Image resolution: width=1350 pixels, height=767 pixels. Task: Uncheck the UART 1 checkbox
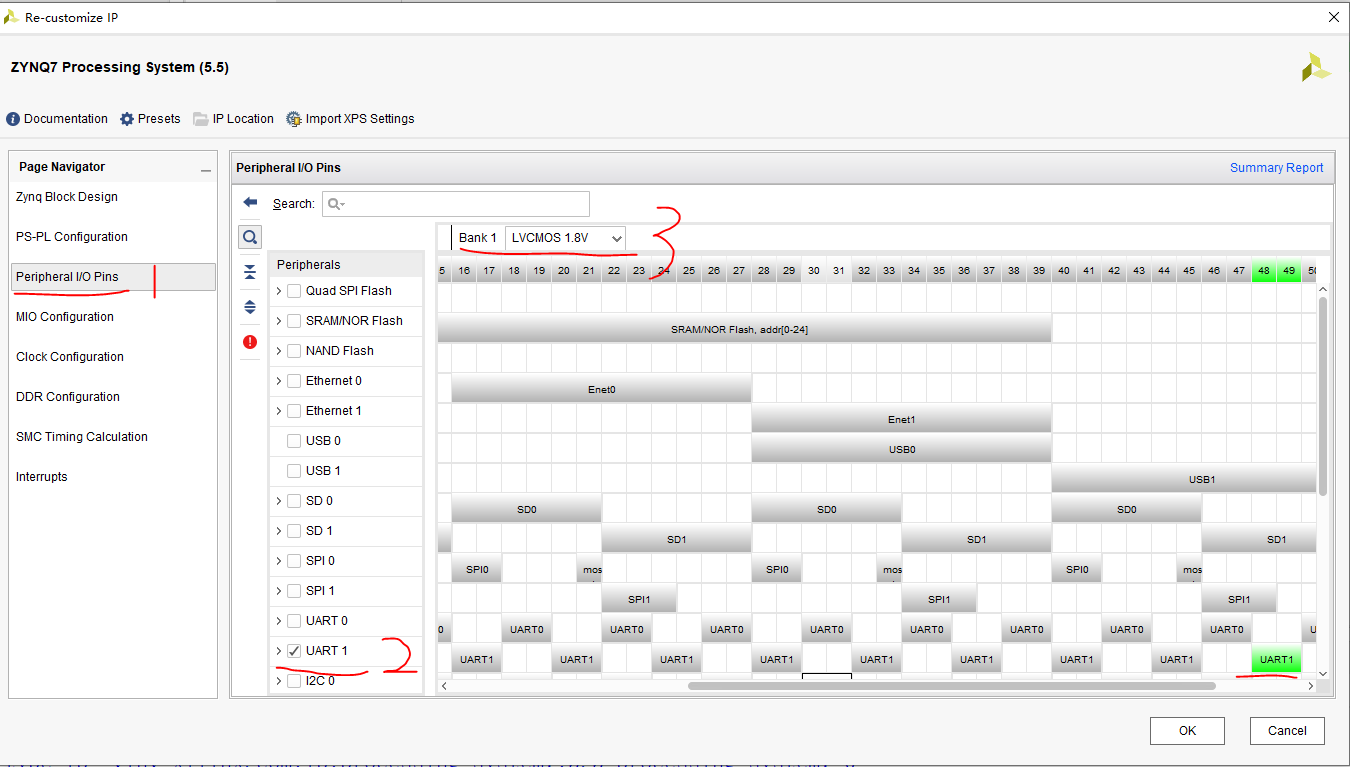point(294,651)
